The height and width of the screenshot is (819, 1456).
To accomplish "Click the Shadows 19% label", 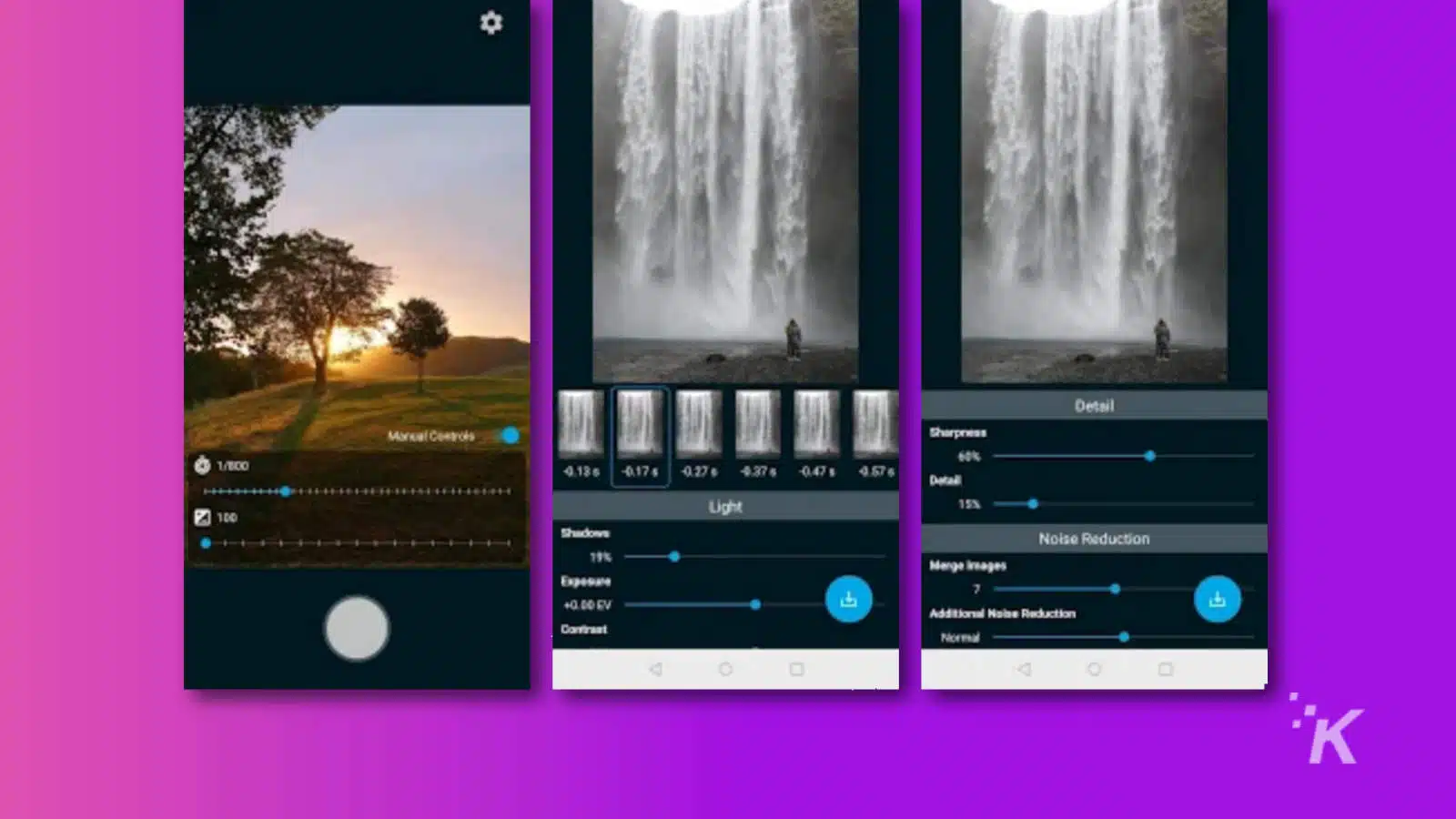I will 602,556.
